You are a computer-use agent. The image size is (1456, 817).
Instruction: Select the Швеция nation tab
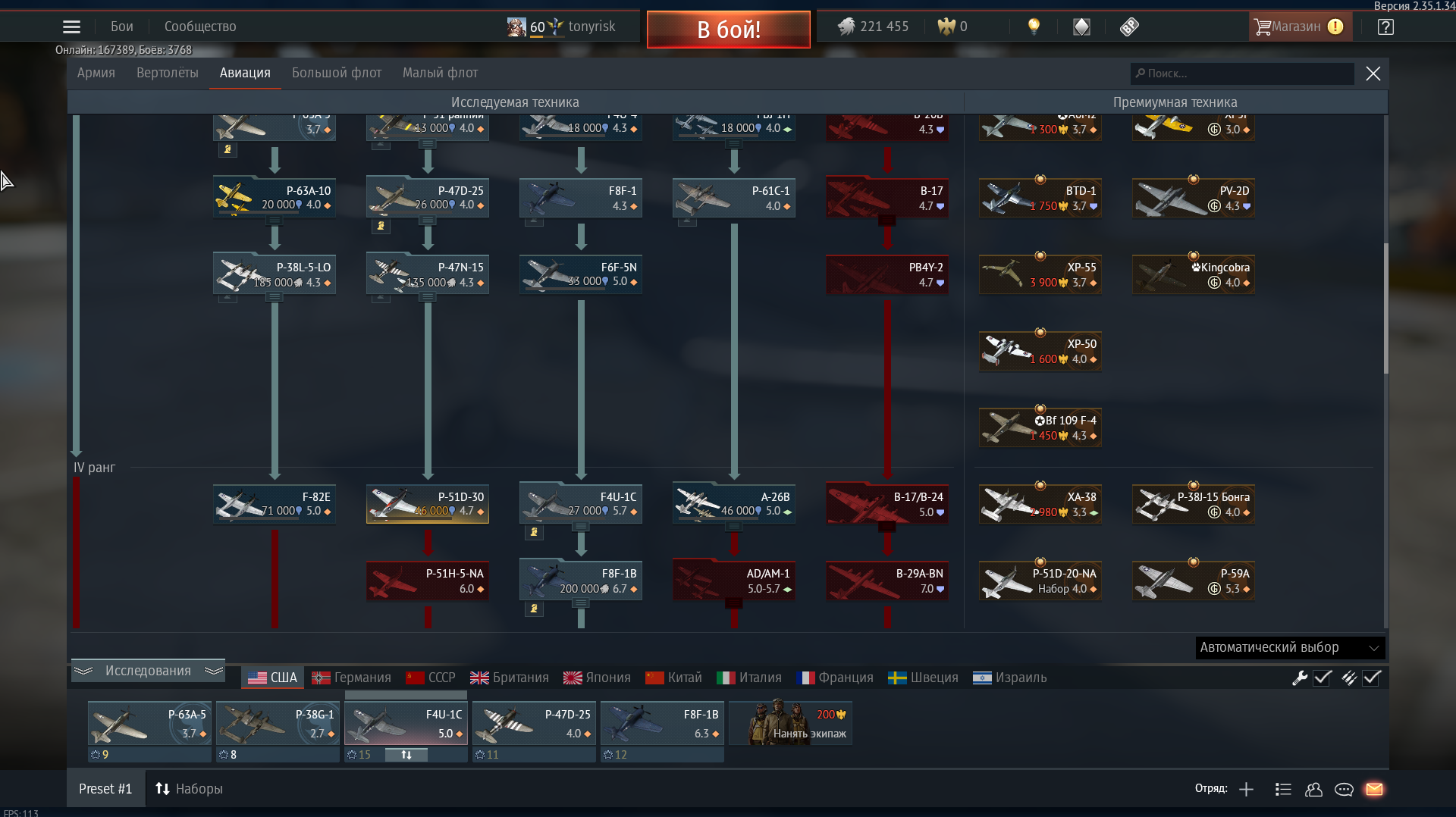924,678
